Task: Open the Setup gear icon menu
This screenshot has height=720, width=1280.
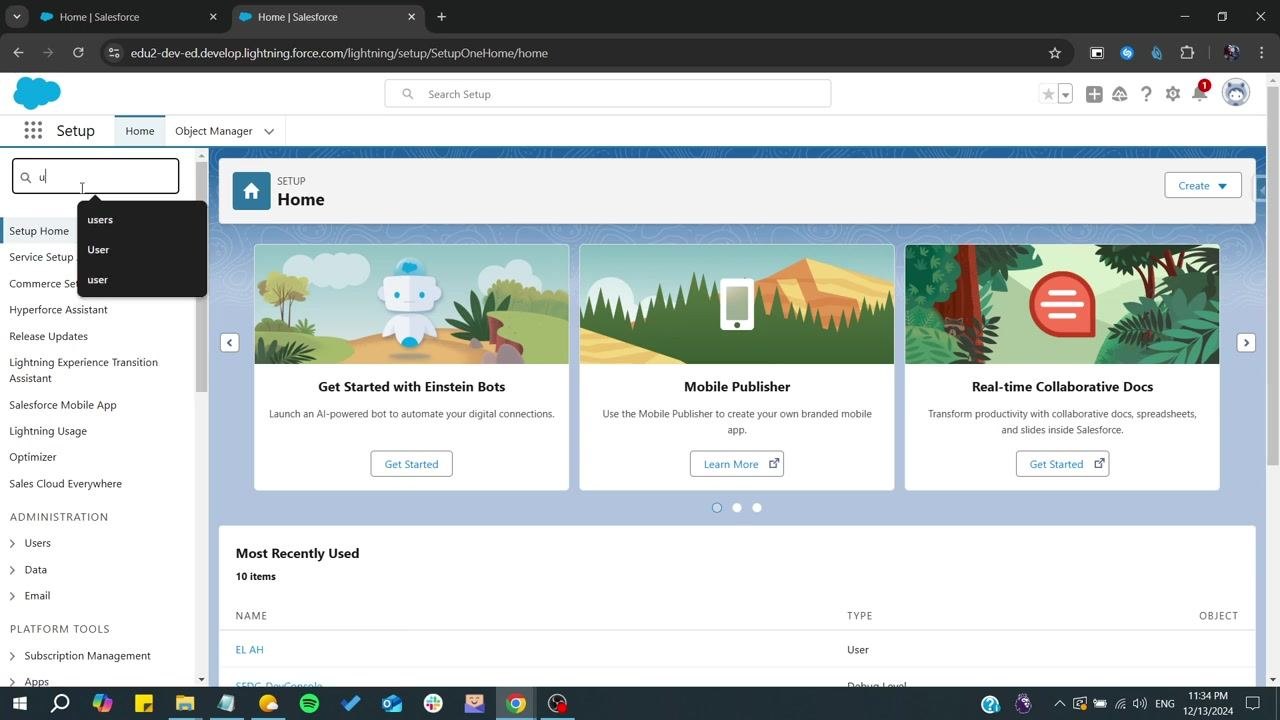Action: [1172, 94]
